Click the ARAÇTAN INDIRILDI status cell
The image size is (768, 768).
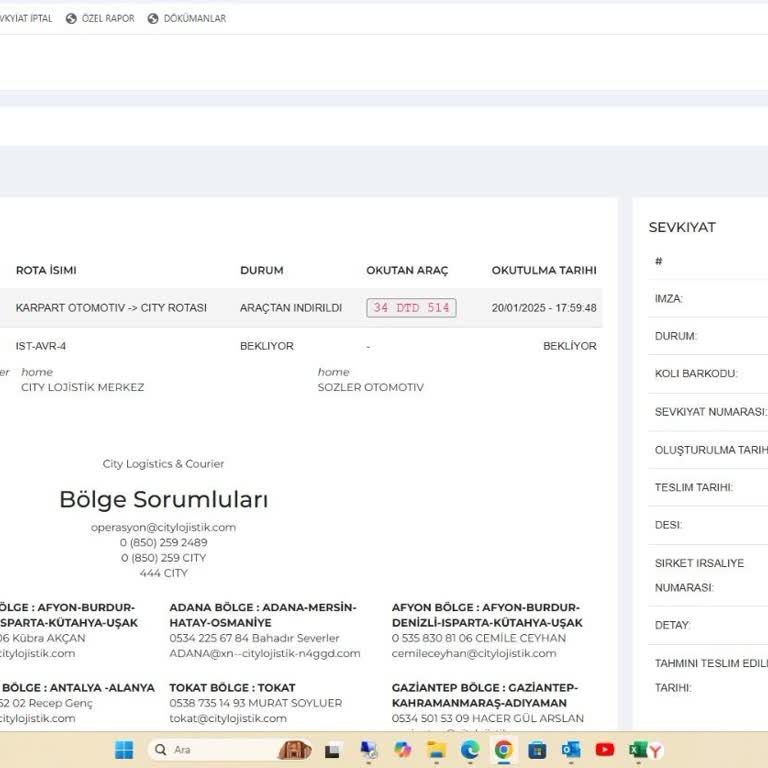[x=291, y=308]
